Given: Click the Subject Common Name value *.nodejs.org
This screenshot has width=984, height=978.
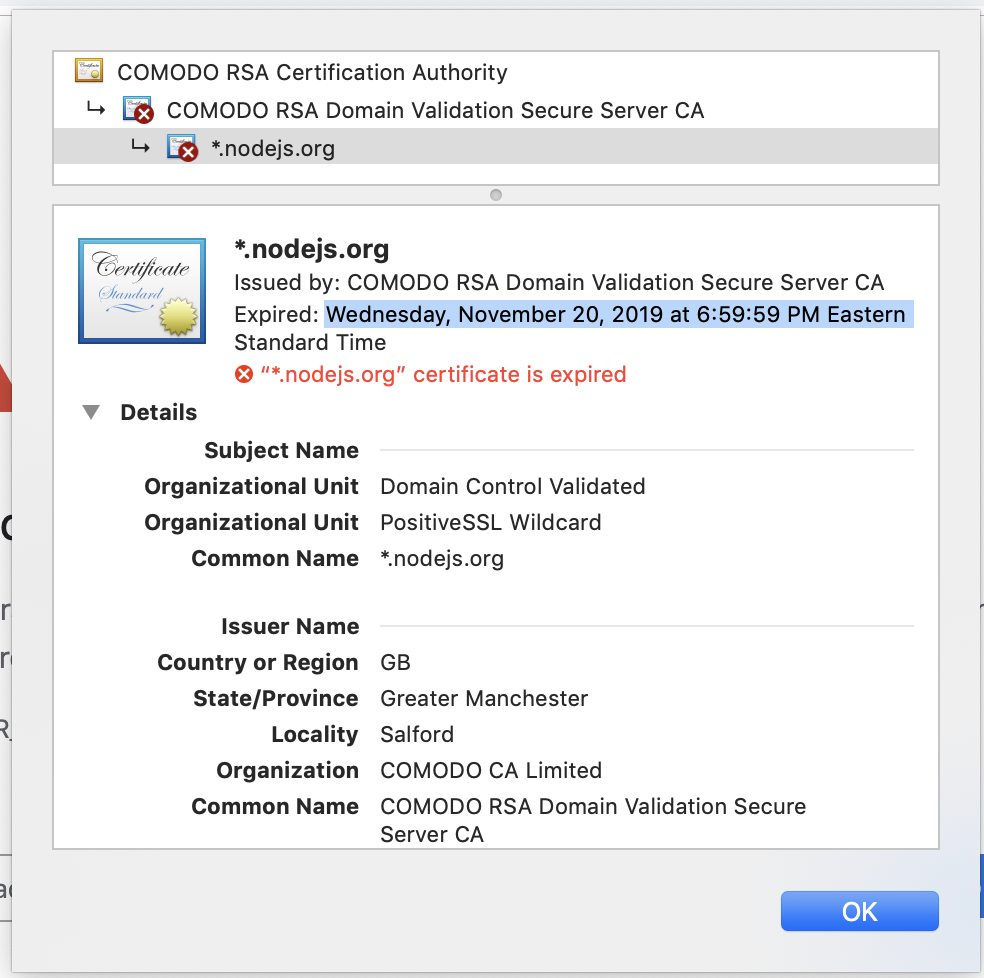Looking at the screenshot, I should tap(442, 559).
